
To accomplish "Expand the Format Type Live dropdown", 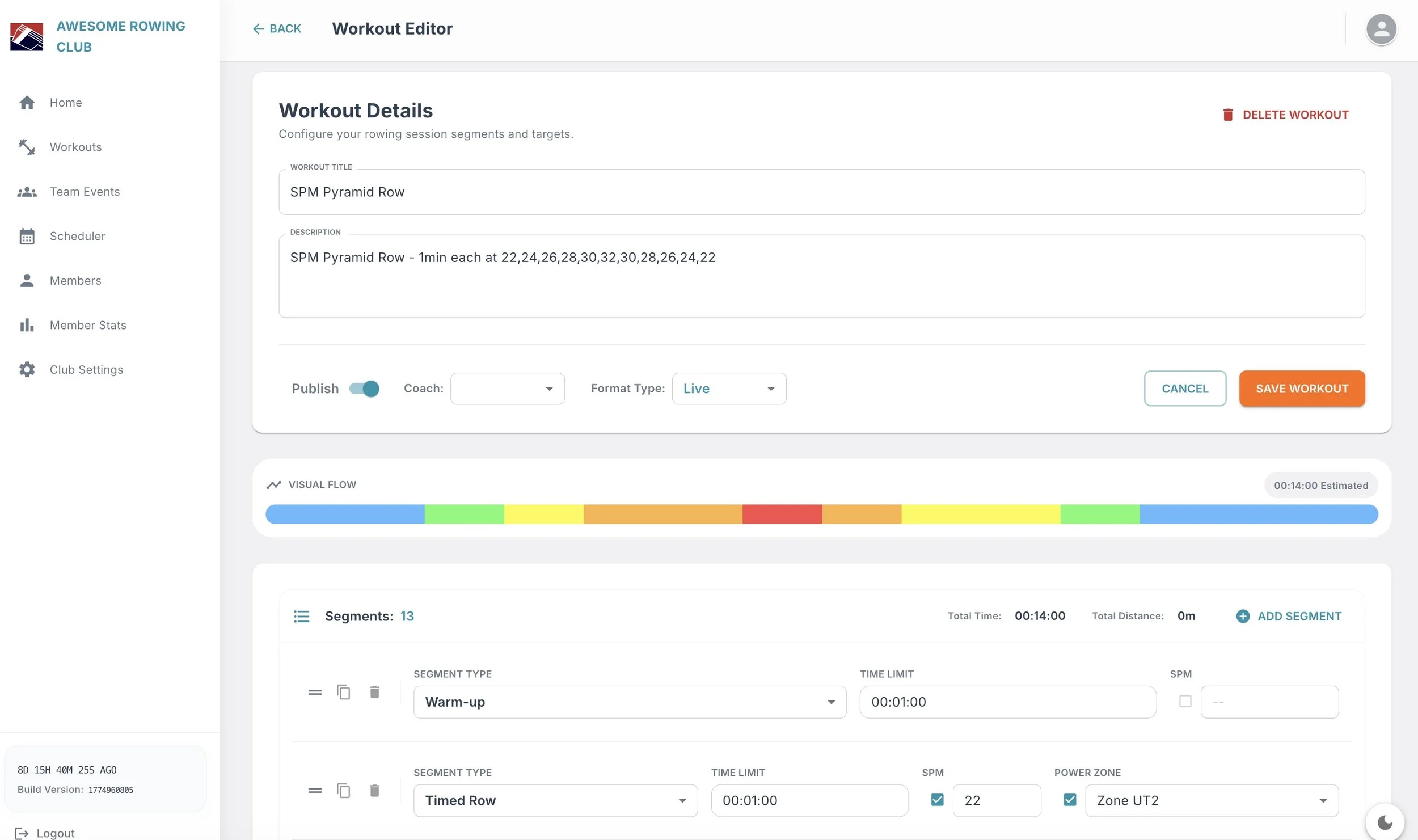I will pyautogui.click(x=728, y=389).
